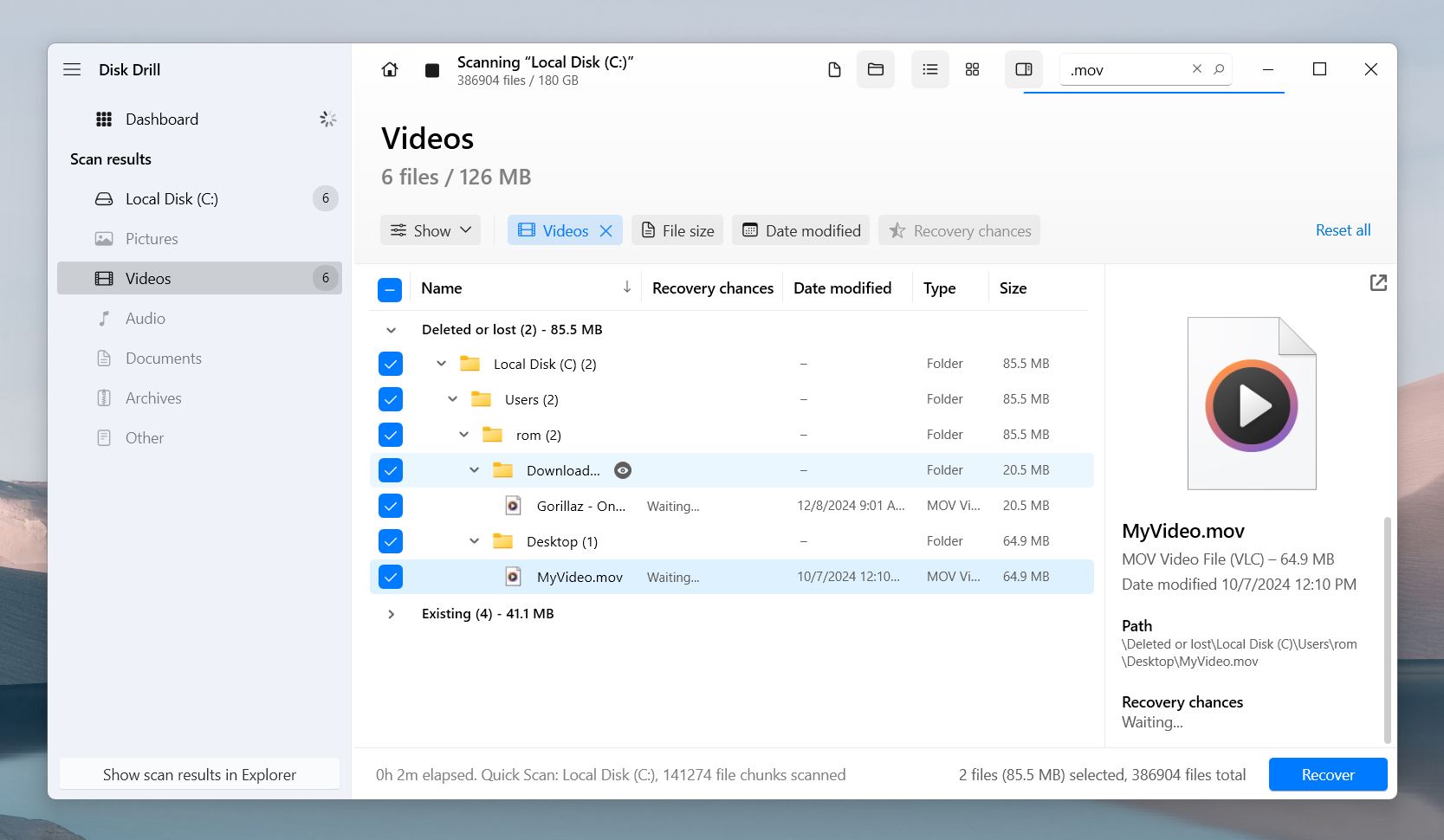Click the MyVideo.mov preview thumbnail
This screenshot has width=1444, height=840.
click(1252, 404)
